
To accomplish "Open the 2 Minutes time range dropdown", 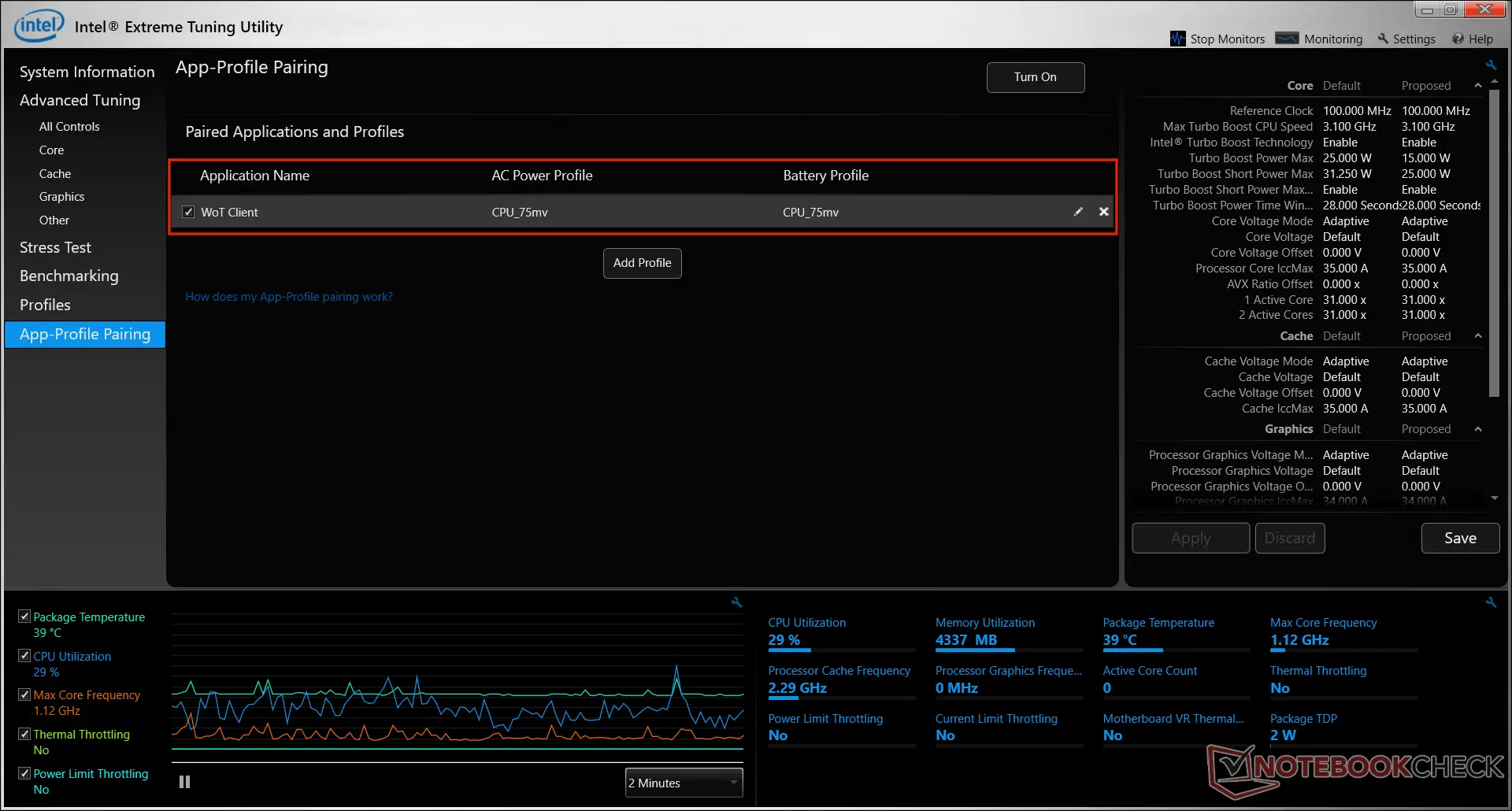I will click(684, 783).
